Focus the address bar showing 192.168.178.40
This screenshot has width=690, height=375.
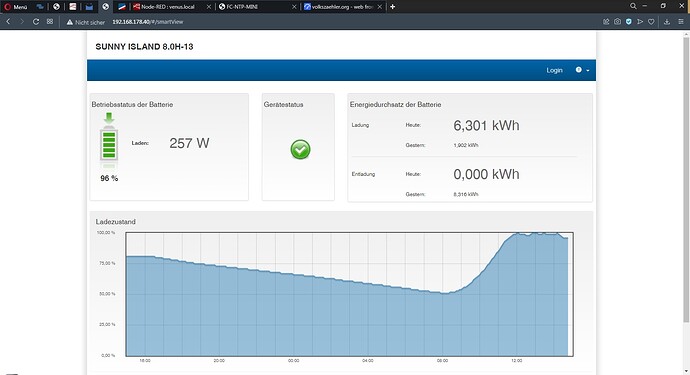tap(147, 22)
